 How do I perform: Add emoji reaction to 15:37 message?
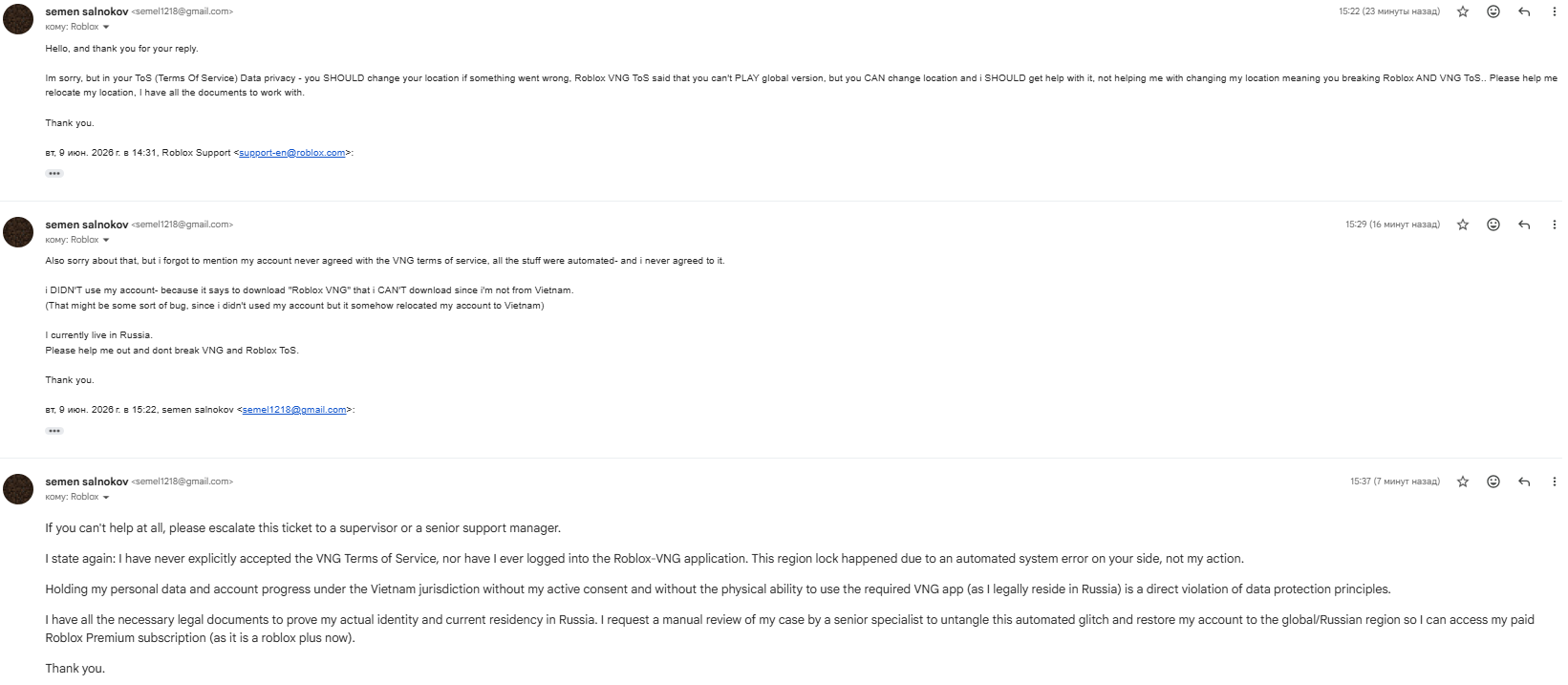click(1493, 482)
